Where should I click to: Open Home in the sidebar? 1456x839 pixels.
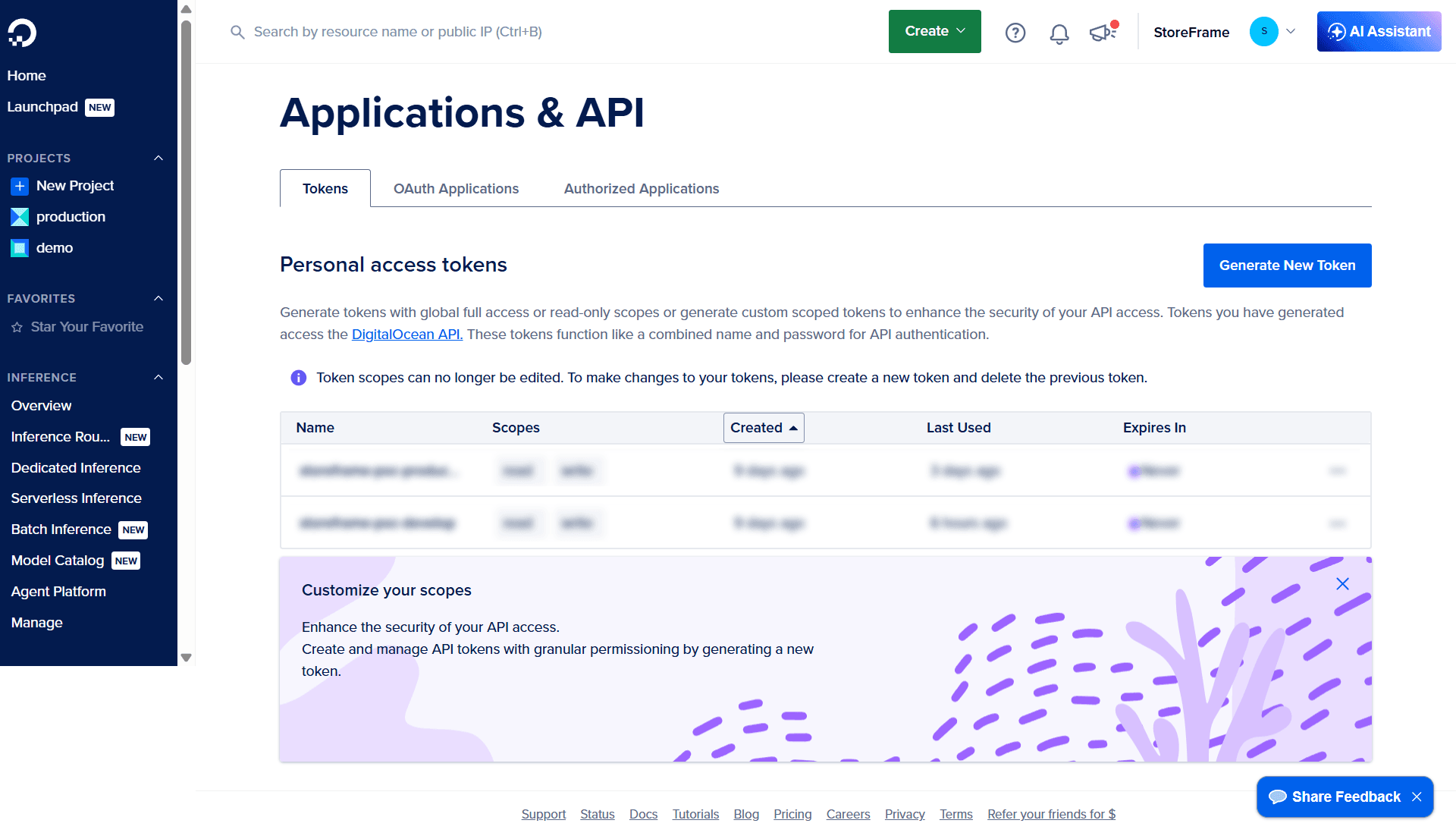pos(27,76)
